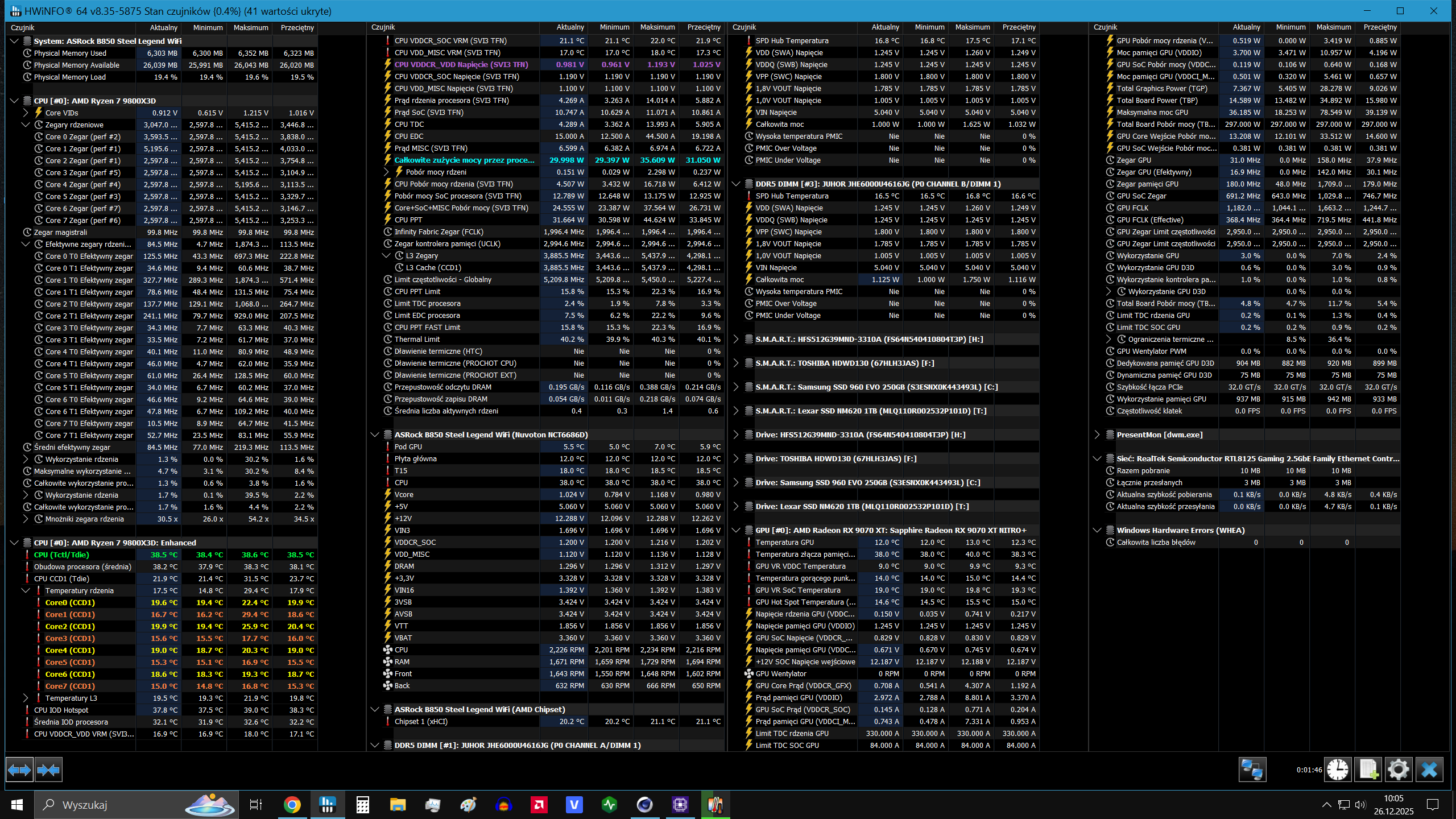Open Google Chrome from taskbar
The height and width of the screenshot is (819, 1456).
tap(292, 804)
